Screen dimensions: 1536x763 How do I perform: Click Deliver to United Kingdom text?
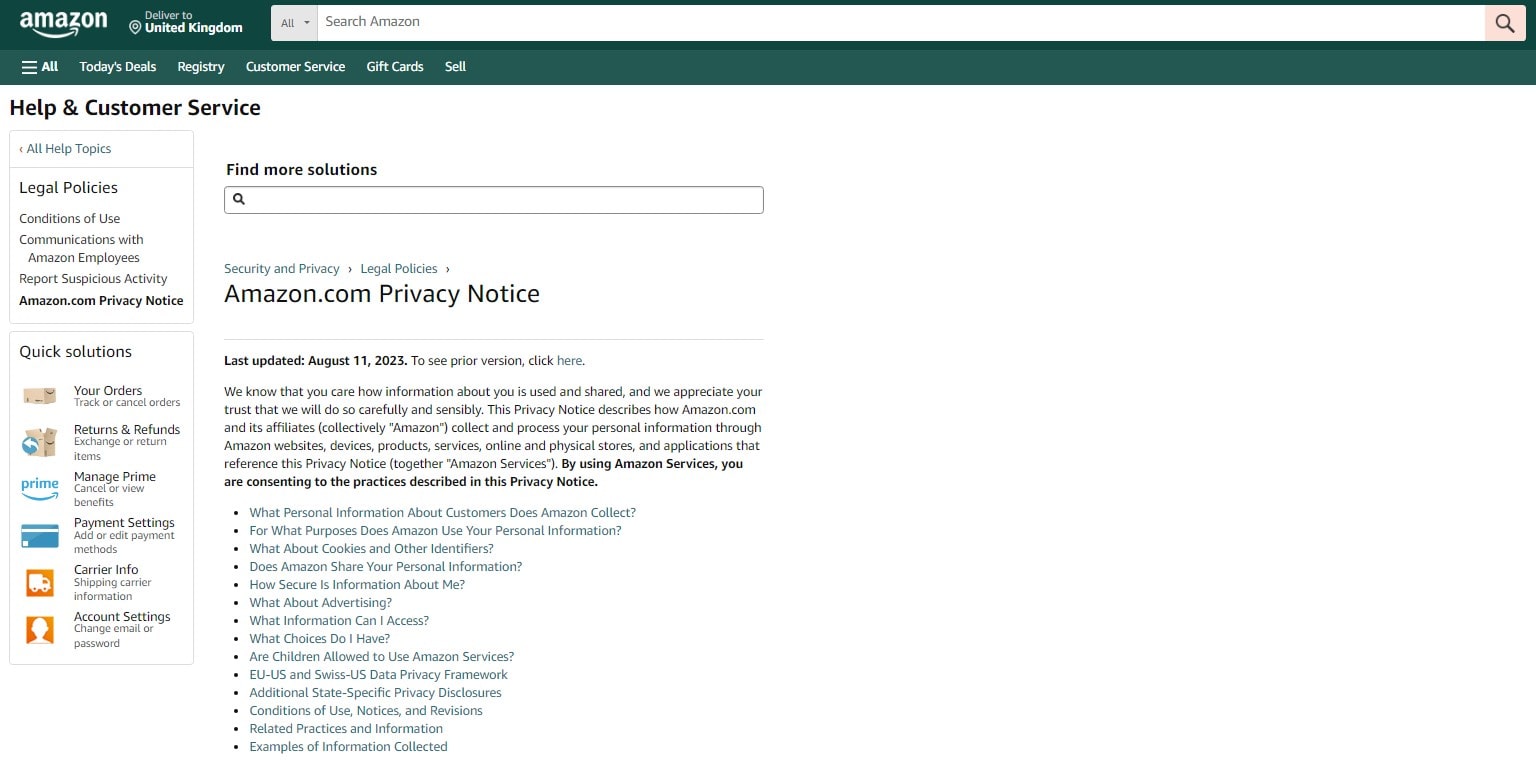pyautogui.click(x=193, y=23)
